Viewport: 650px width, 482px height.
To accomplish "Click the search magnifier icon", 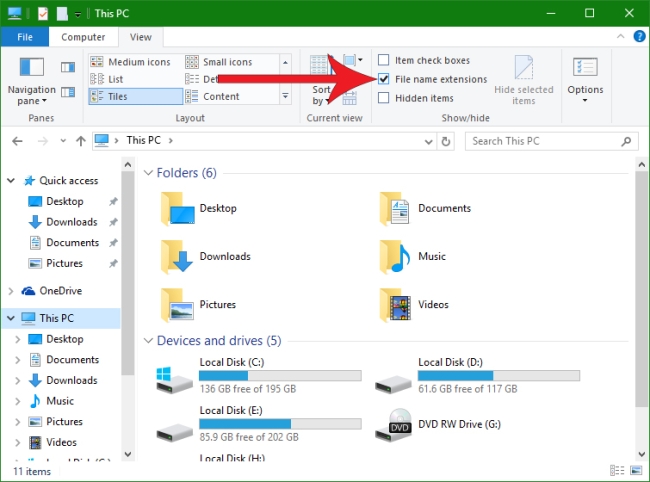I will tap(626, 141).
